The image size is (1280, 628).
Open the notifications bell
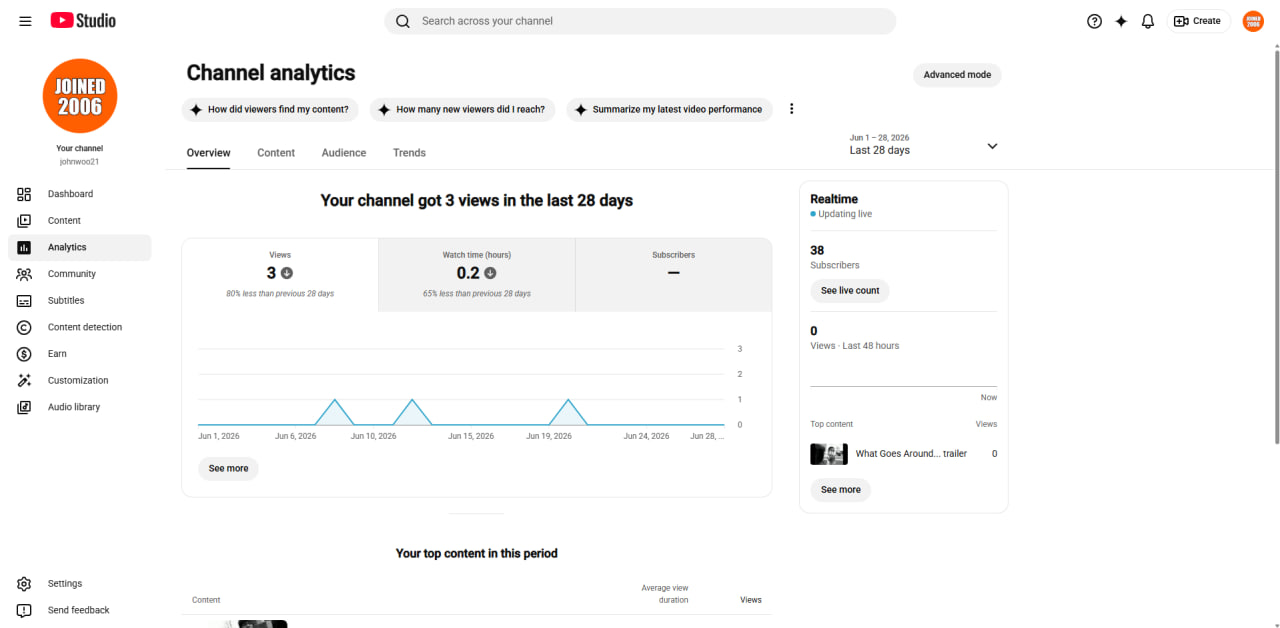point(1148,21)
